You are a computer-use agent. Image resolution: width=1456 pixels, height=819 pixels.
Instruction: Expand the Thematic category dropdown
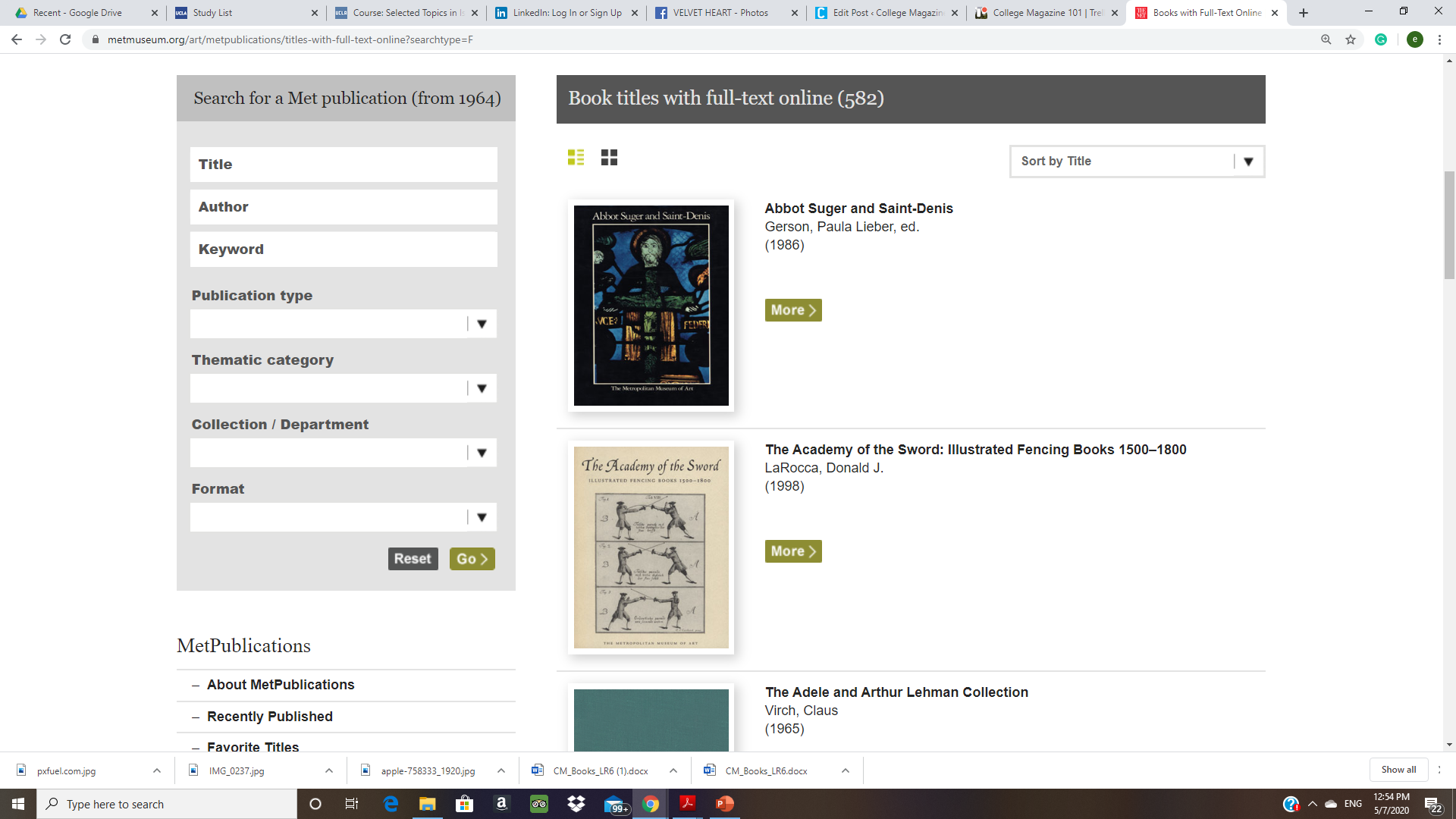pos(344,388)
